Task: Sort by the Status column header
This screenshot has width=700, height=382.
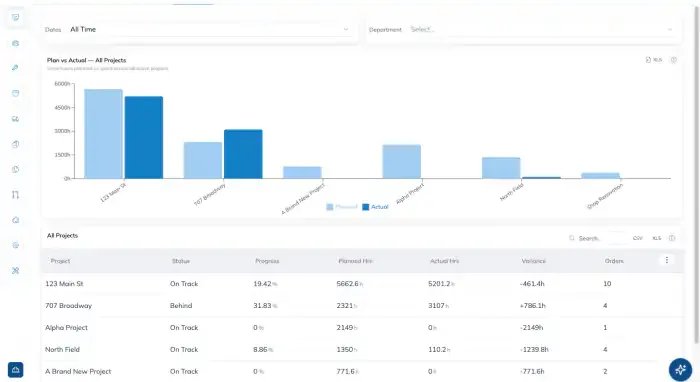Action: (x=181, y=261)
